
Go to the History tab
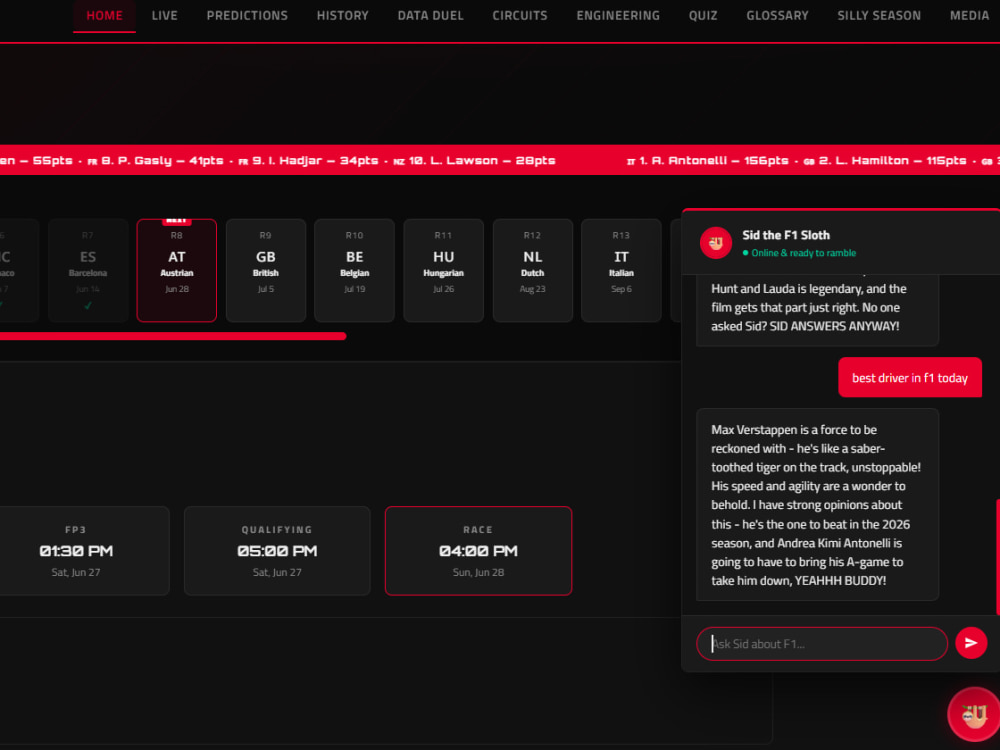pyautogui.click(x=342, y=15)
